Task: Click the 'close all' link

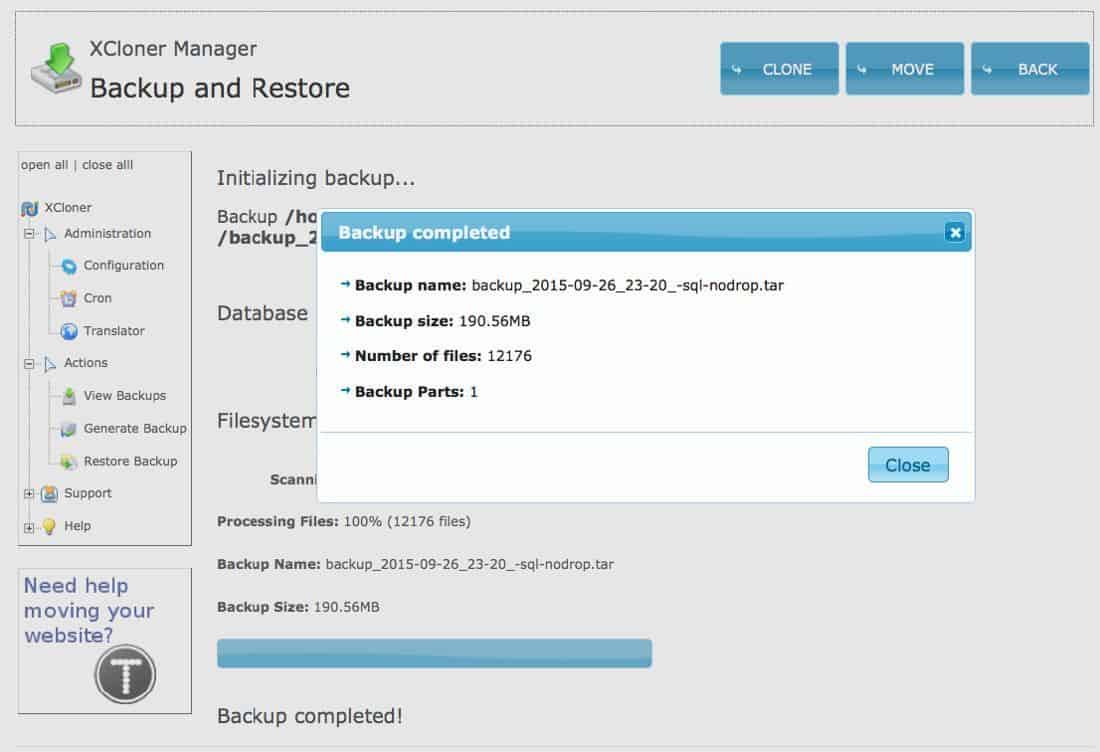Action: coord(107,165)
